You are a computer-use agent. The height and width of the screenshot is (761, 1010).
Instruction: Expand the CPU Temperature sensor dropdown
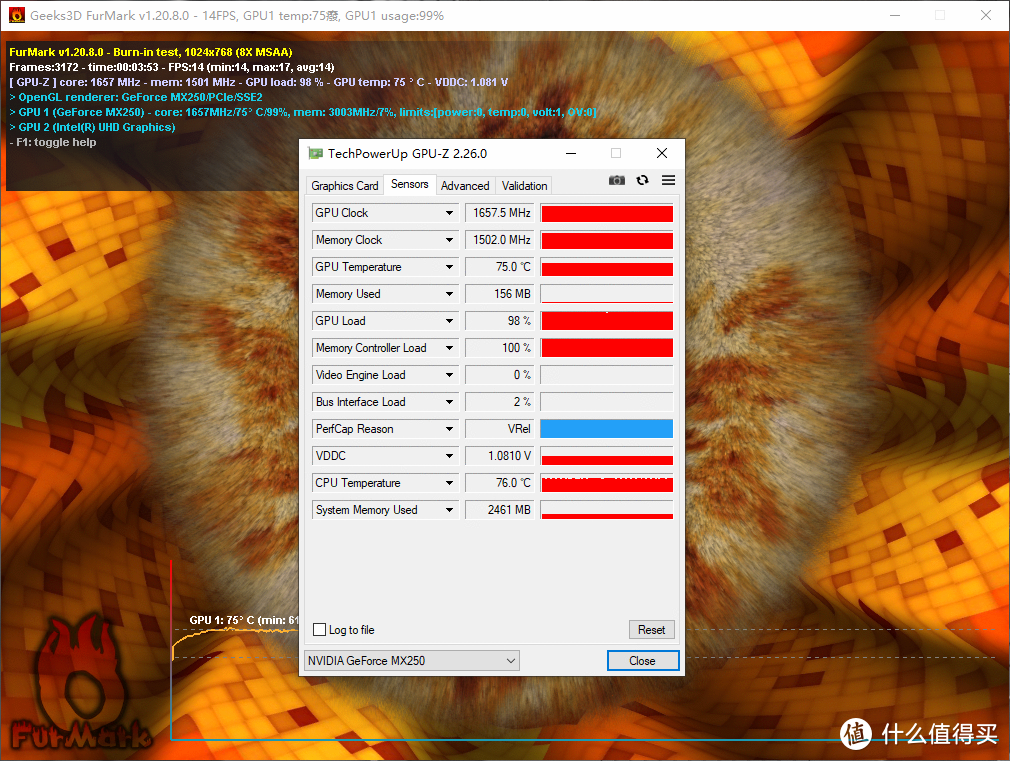click(x=450, y=483)
